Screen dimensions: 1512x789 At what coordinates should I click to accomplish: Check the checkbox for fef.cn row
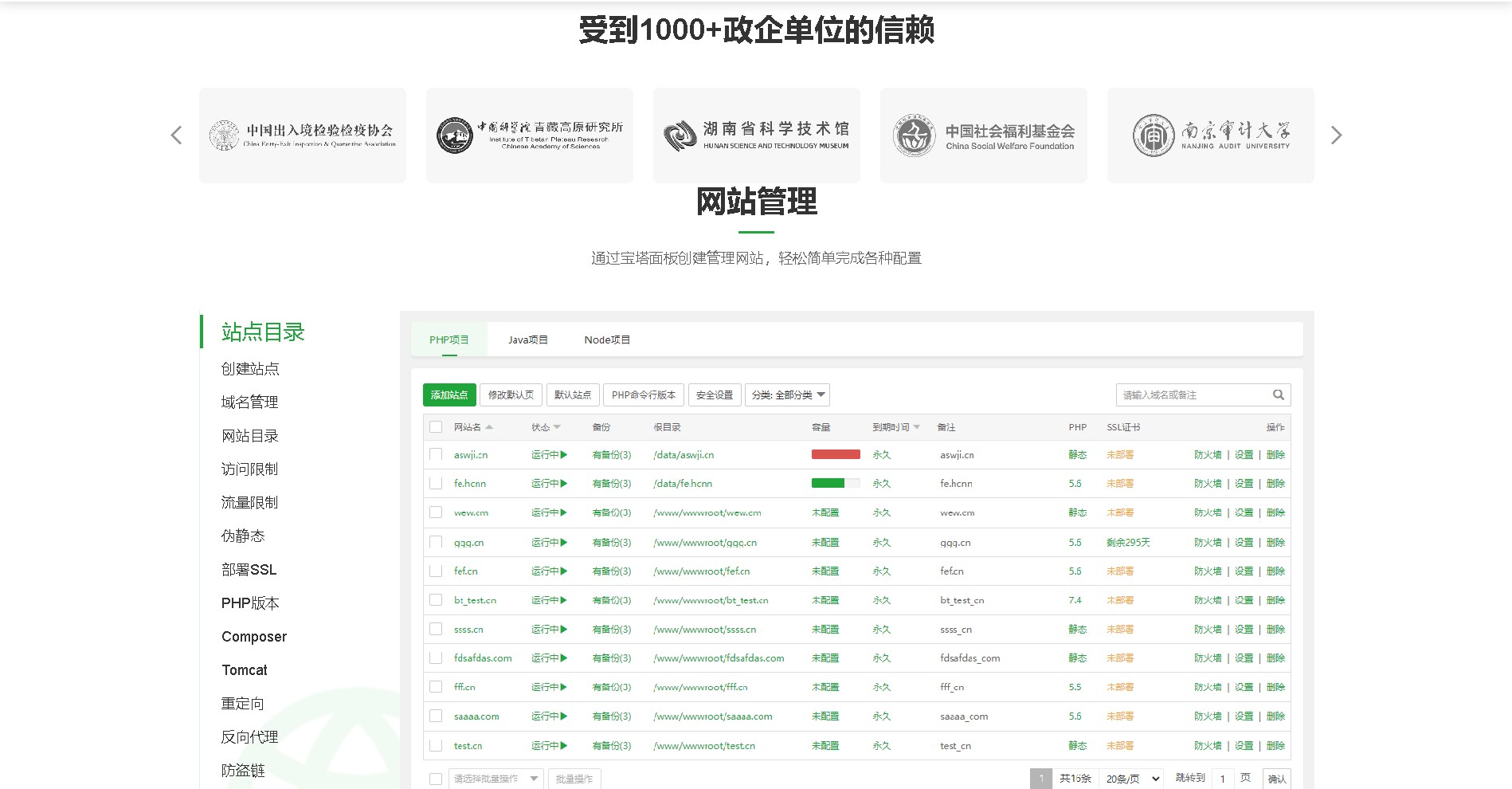[436, 571]
